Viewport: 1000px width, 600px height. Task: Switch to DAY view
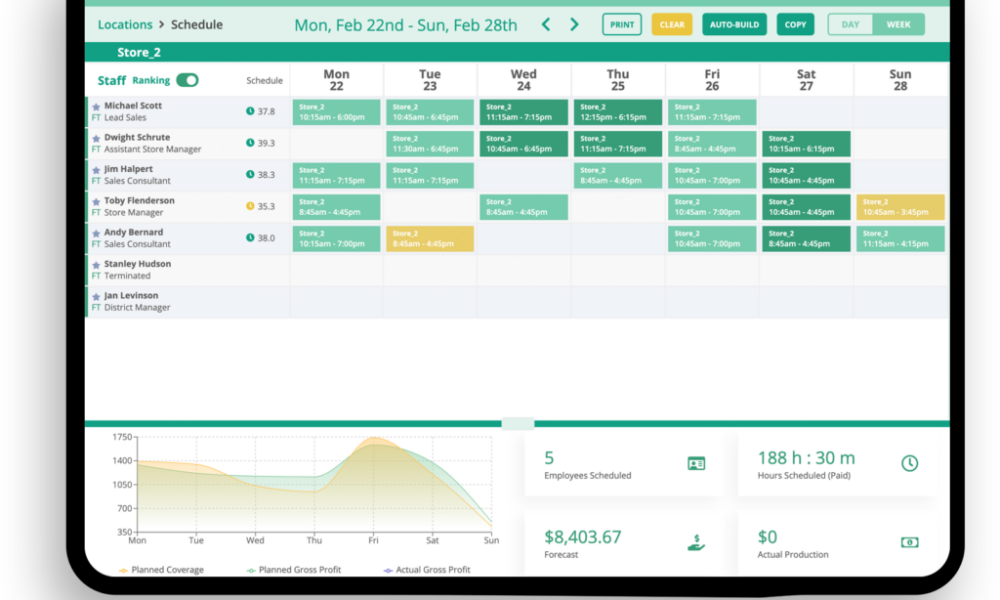pyautogui.click(x=850, y=24)
